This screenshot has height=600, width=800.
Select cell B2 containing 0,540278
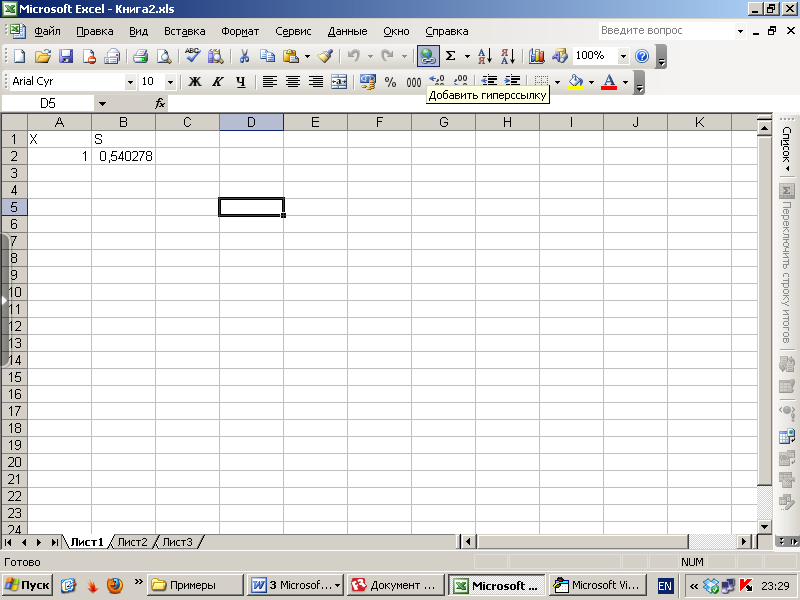tap(123, 156)
